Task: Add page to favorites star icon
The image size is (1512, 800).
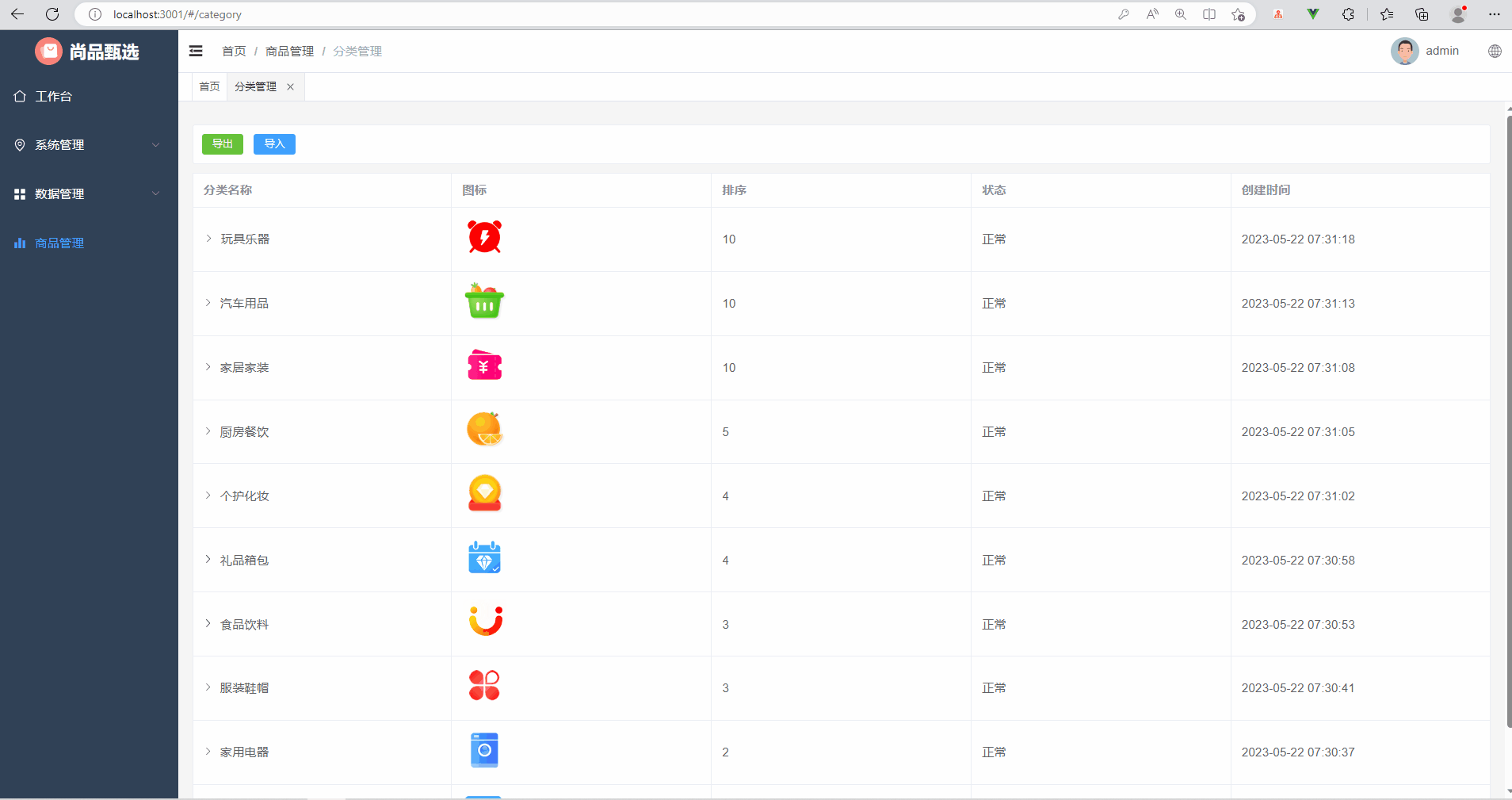Action: tap(1238, 14)
